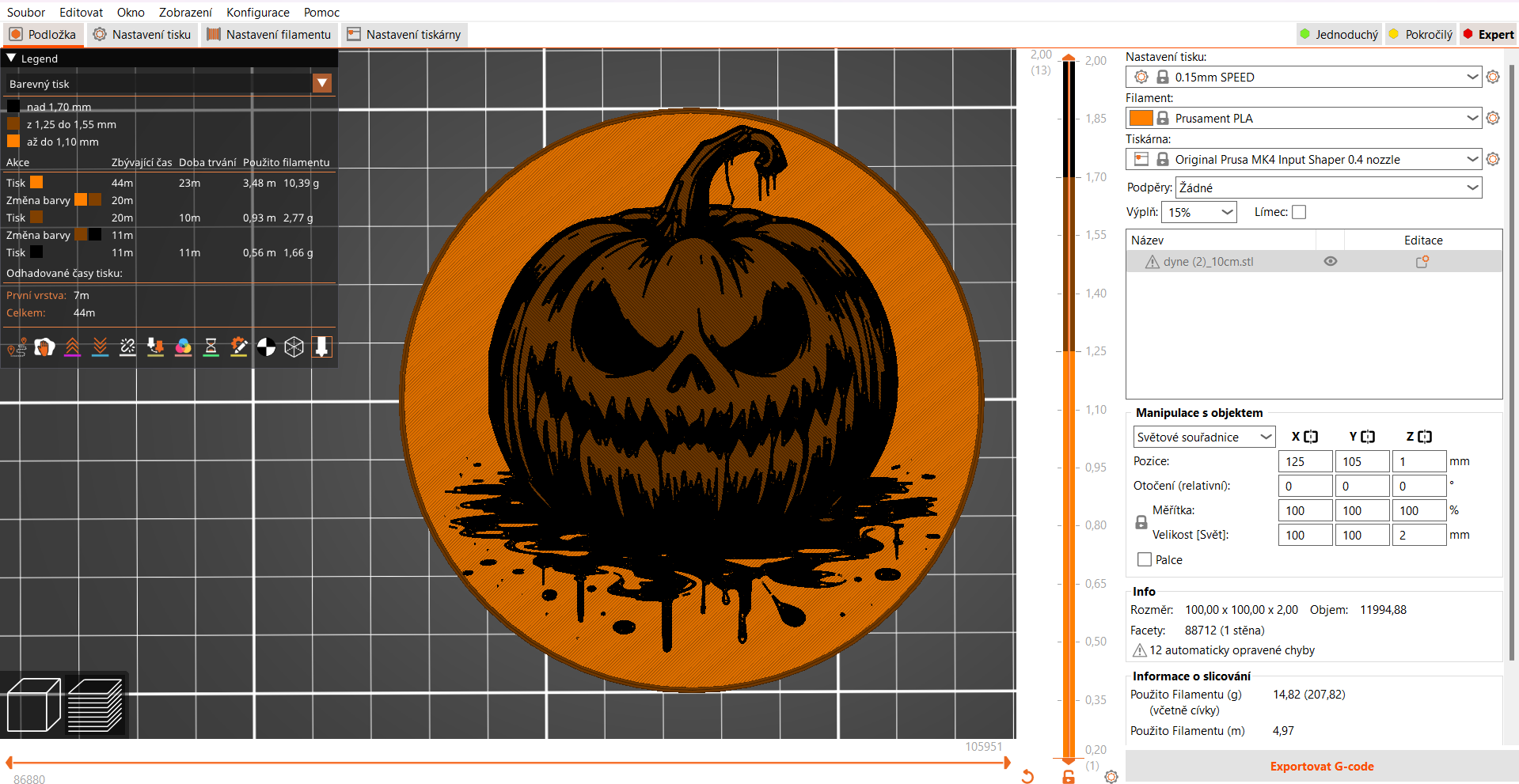
Task: Click 12 automaticky opravené chyby warning
Action: pyautogui.click(x=1224, y=650)
